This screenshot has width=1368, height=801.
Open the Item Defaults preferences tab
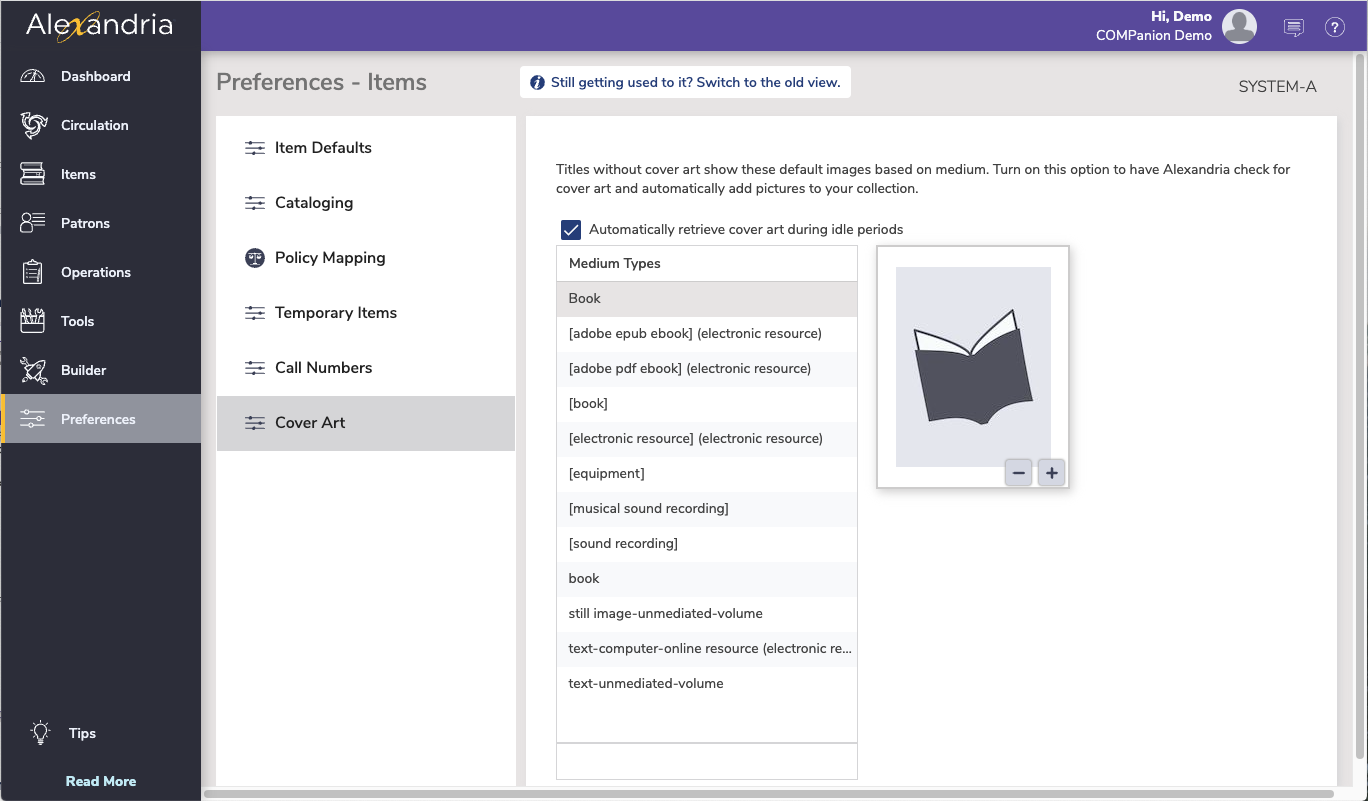[x=323, y=148]
